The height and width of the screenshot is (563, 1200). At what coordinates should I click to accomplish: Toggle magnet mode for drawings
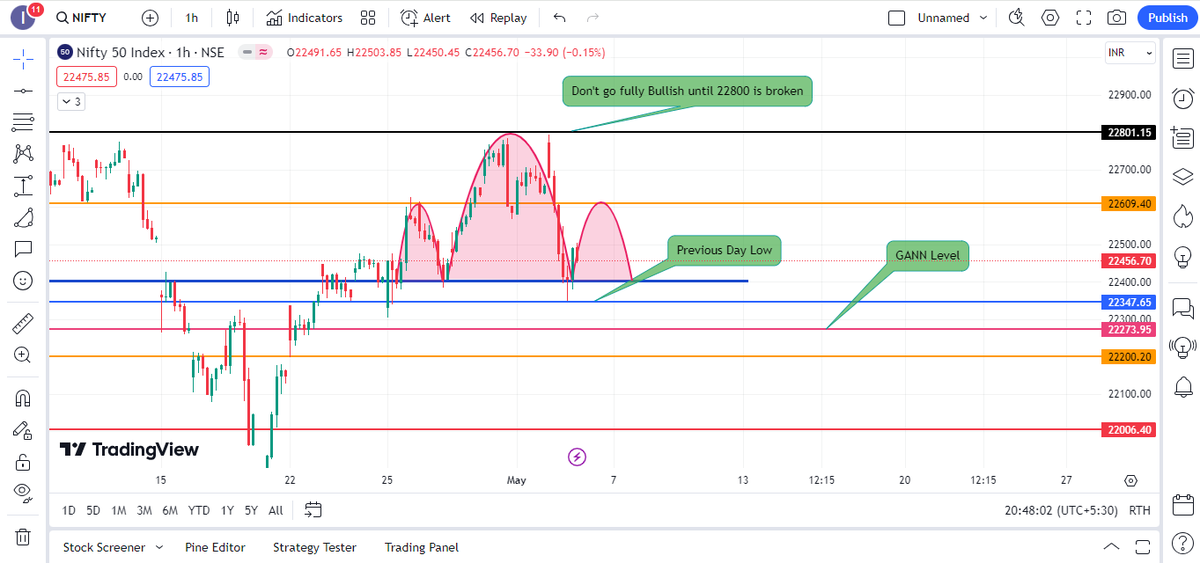pyautogui.click(x=23, y=398)
